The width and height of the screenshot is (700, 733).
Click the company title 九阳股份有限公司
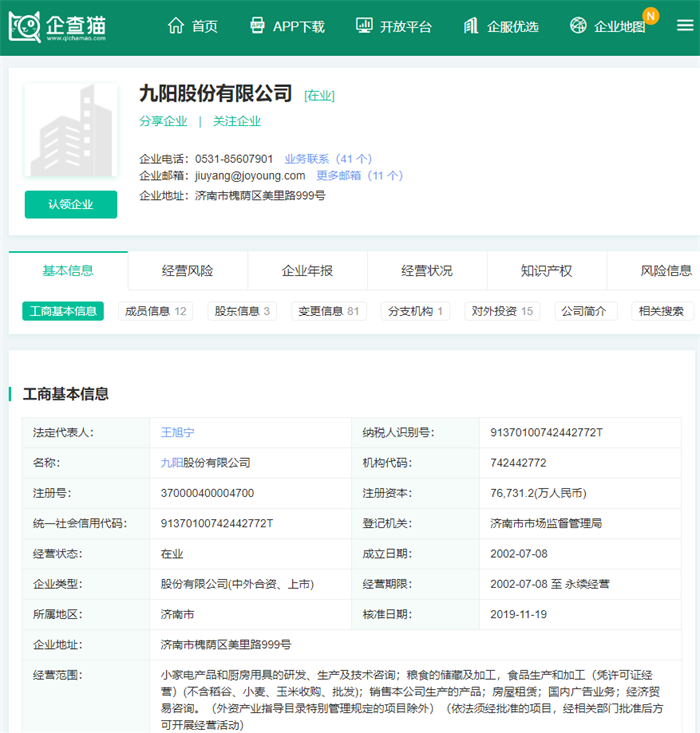click(216, 93)
